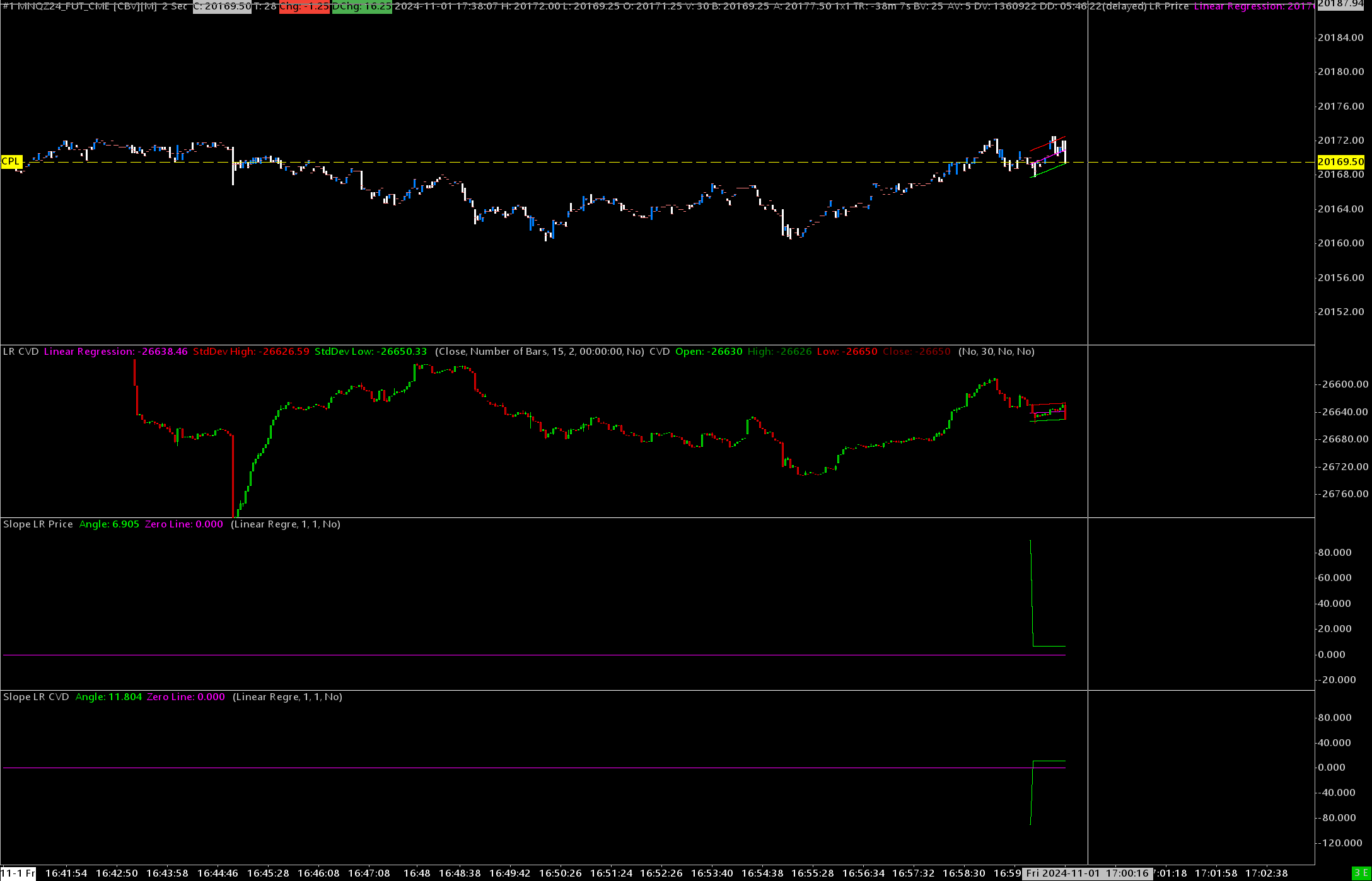The height and width of the screenshot is (881, 1372).
Task: Click the 16:48 time axis label
Action: 417,873
